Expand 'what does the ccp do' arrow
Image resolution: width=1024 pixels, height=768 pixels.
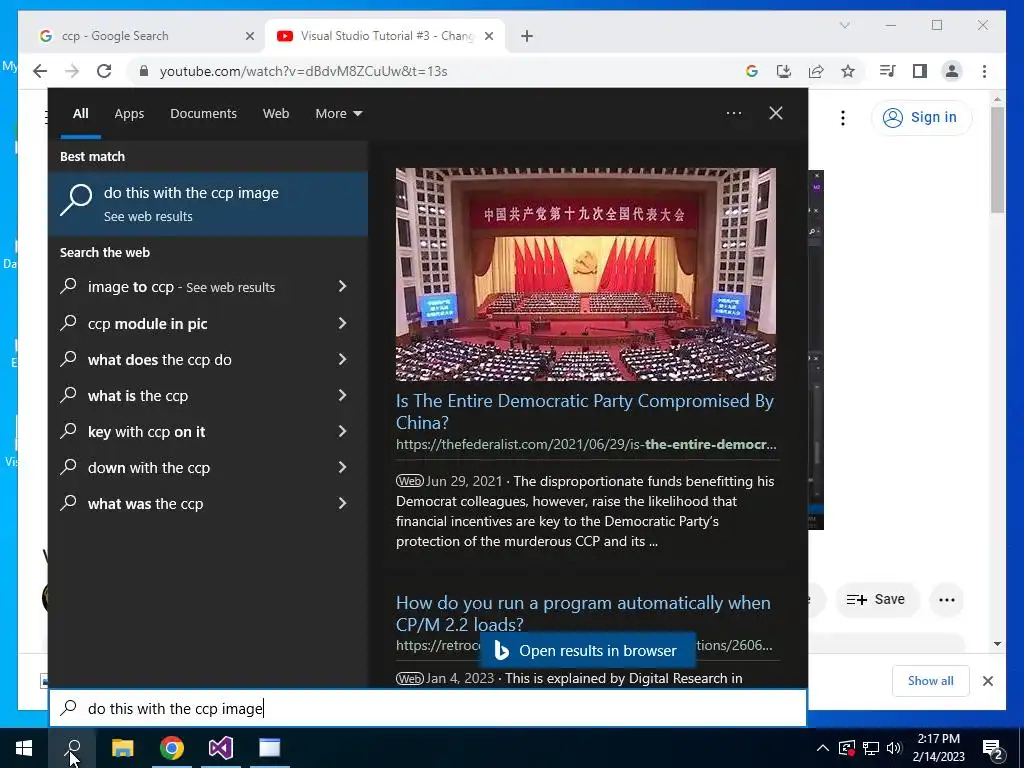pos(342,359)
